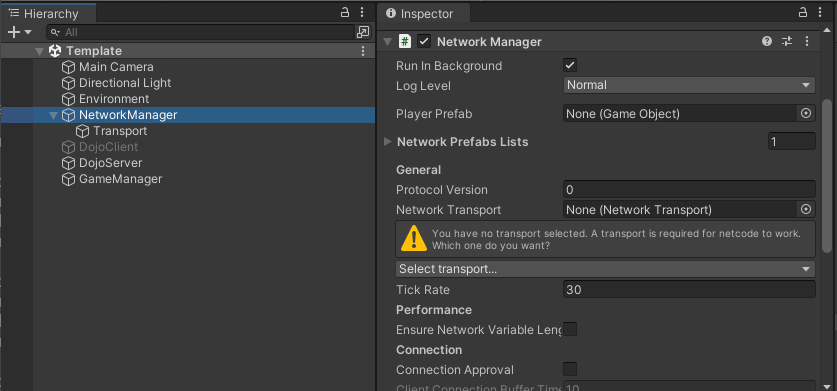
Task: Click the cube icon of Main Camera
Action: [68, 67]
